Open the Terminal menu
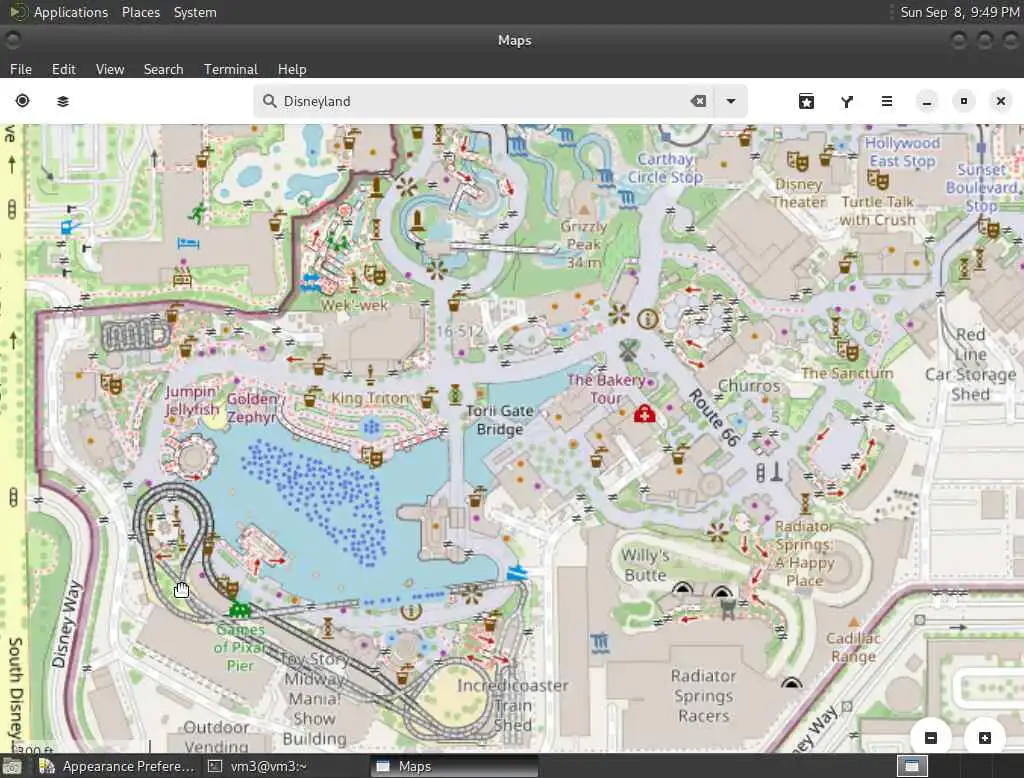Image resolution: width=1024 pixels, height=778 pixels. (231, 69)
